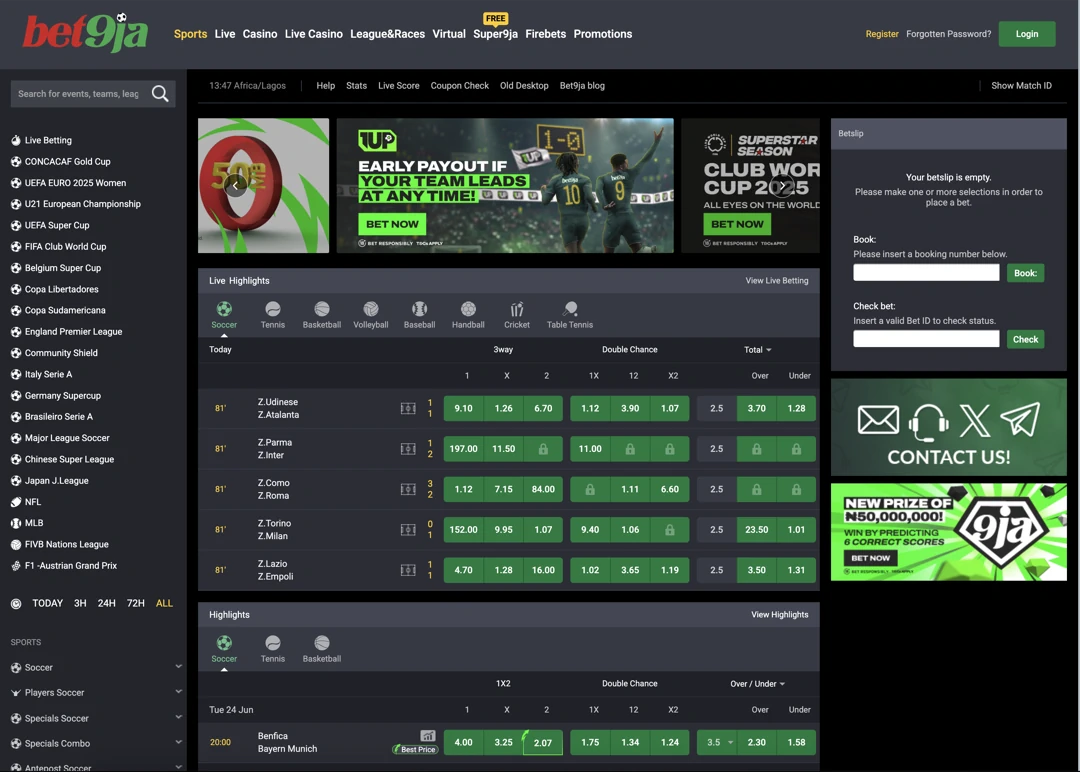
Task: Click the Book button in betslip
Action: coord(1025,273)
